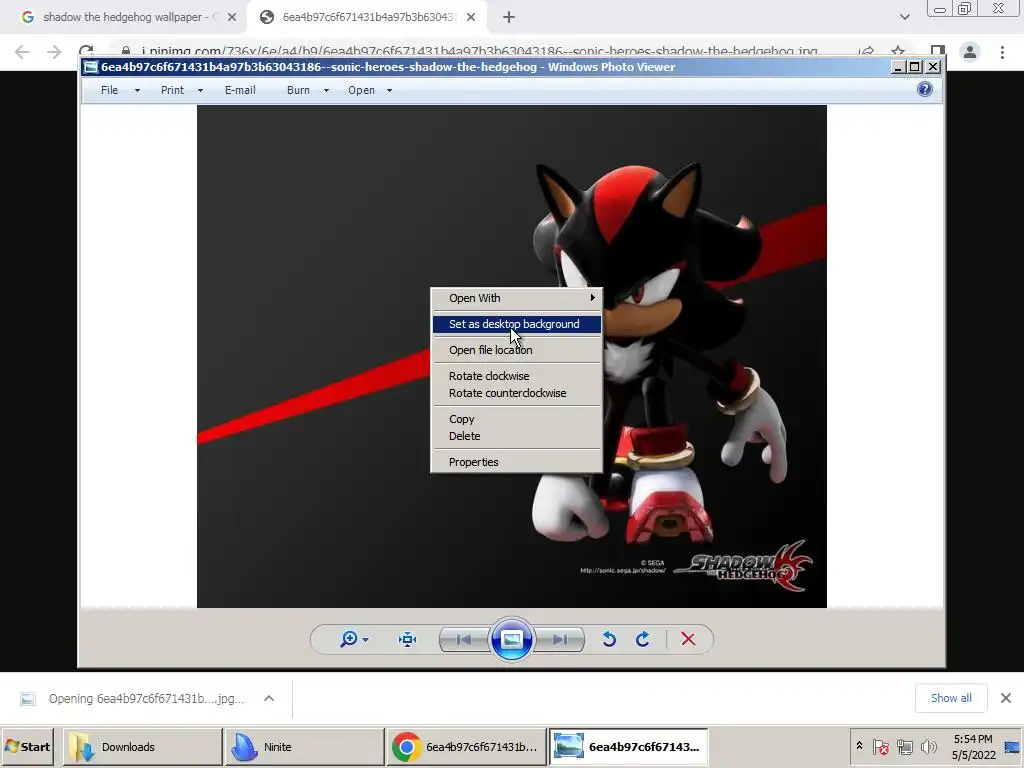Click Chrome back arrow
Screen dimensions: 1024x768
(x=22, y=52)
